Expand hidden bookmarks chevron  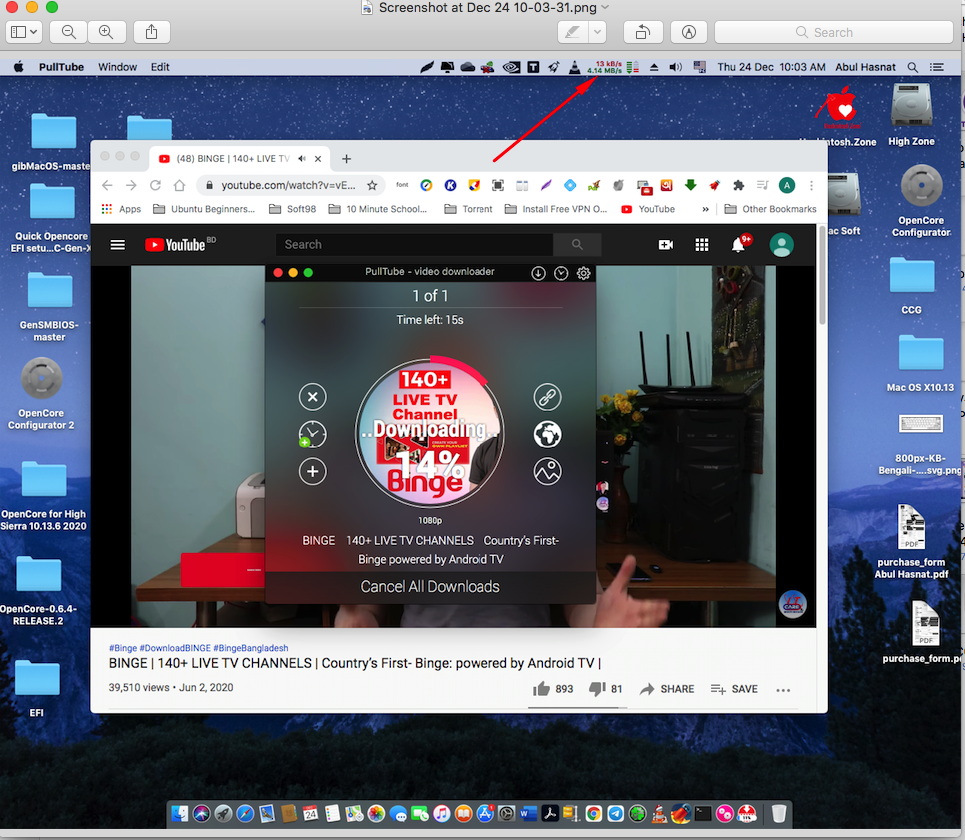[705, 209]
